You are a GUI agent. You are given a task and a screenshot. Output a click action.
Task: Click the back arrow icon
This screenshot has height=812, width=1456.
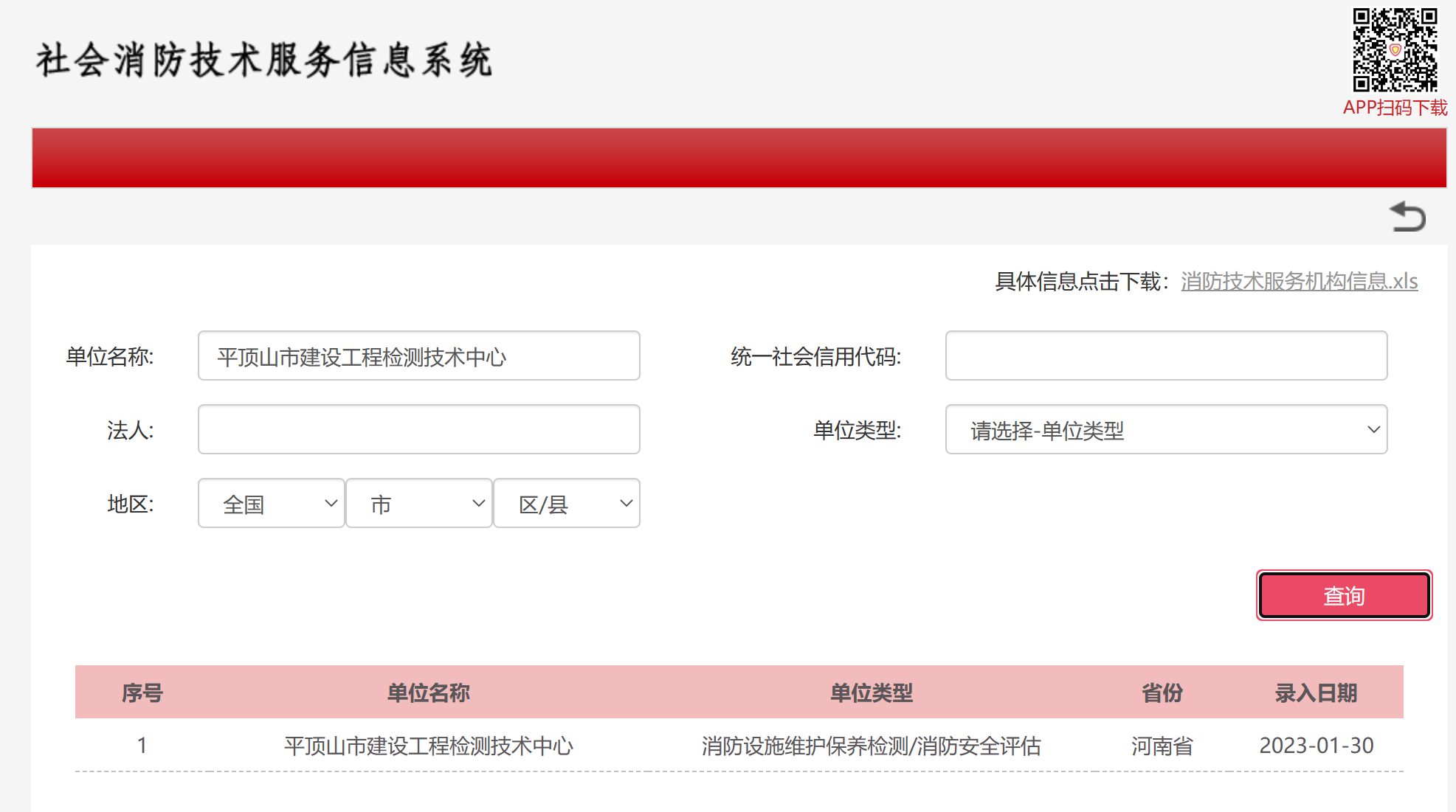pos(1407,217)
